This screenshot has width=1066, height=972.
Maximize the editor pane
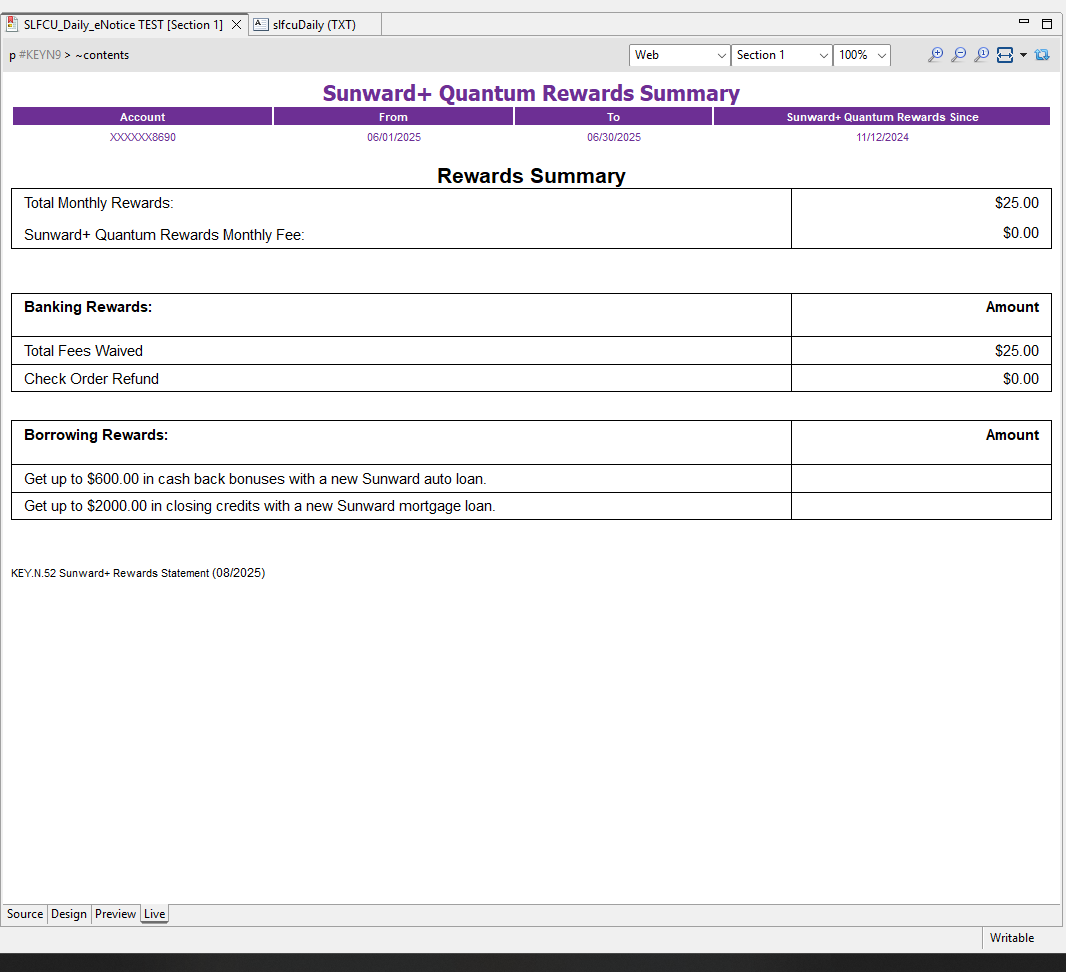coord(1047,23)
